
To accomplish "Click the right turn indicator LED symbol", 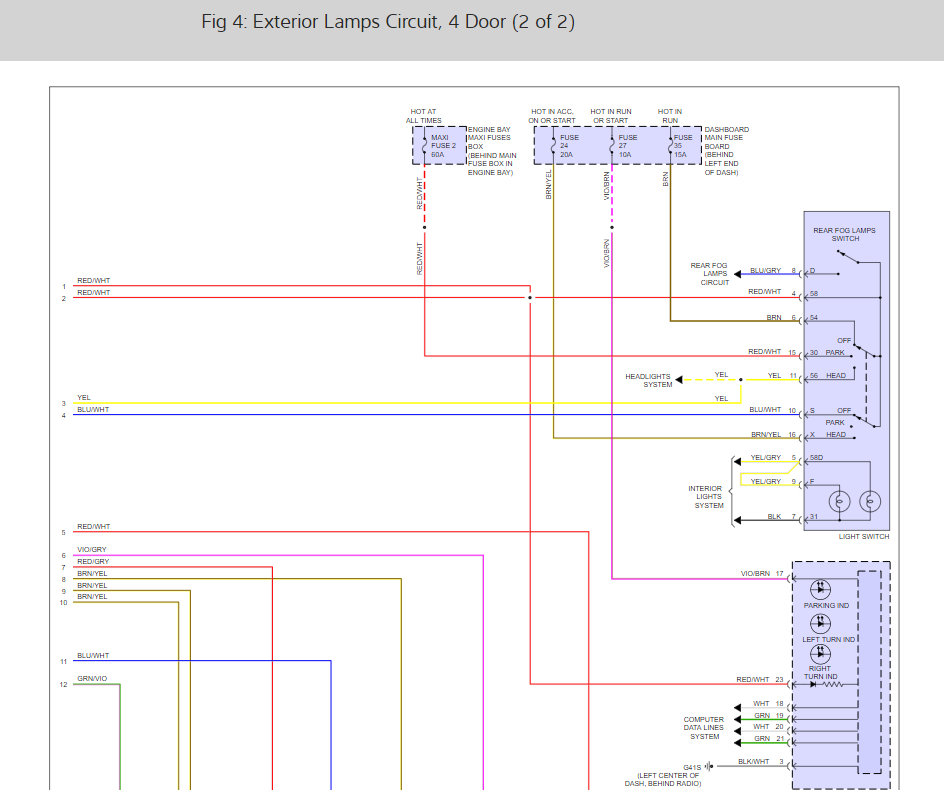I will (820, 653).
